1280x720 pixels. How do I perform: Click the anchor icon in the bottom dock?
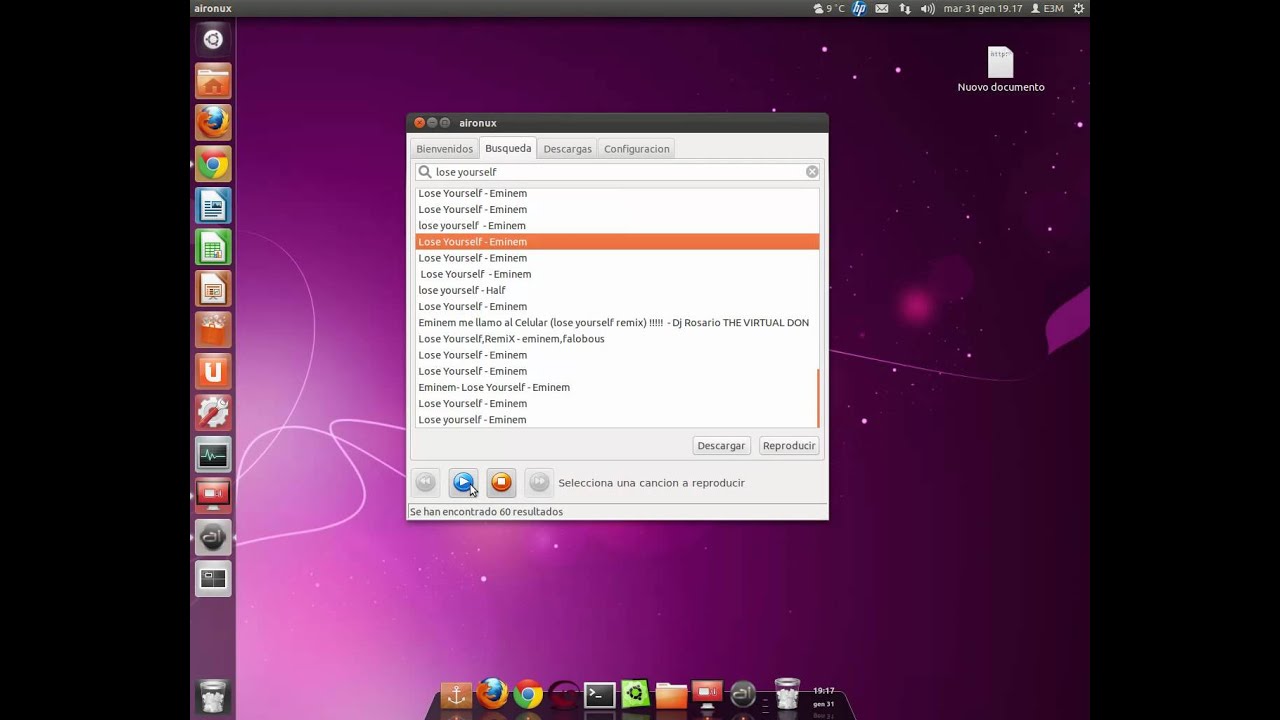456,695
